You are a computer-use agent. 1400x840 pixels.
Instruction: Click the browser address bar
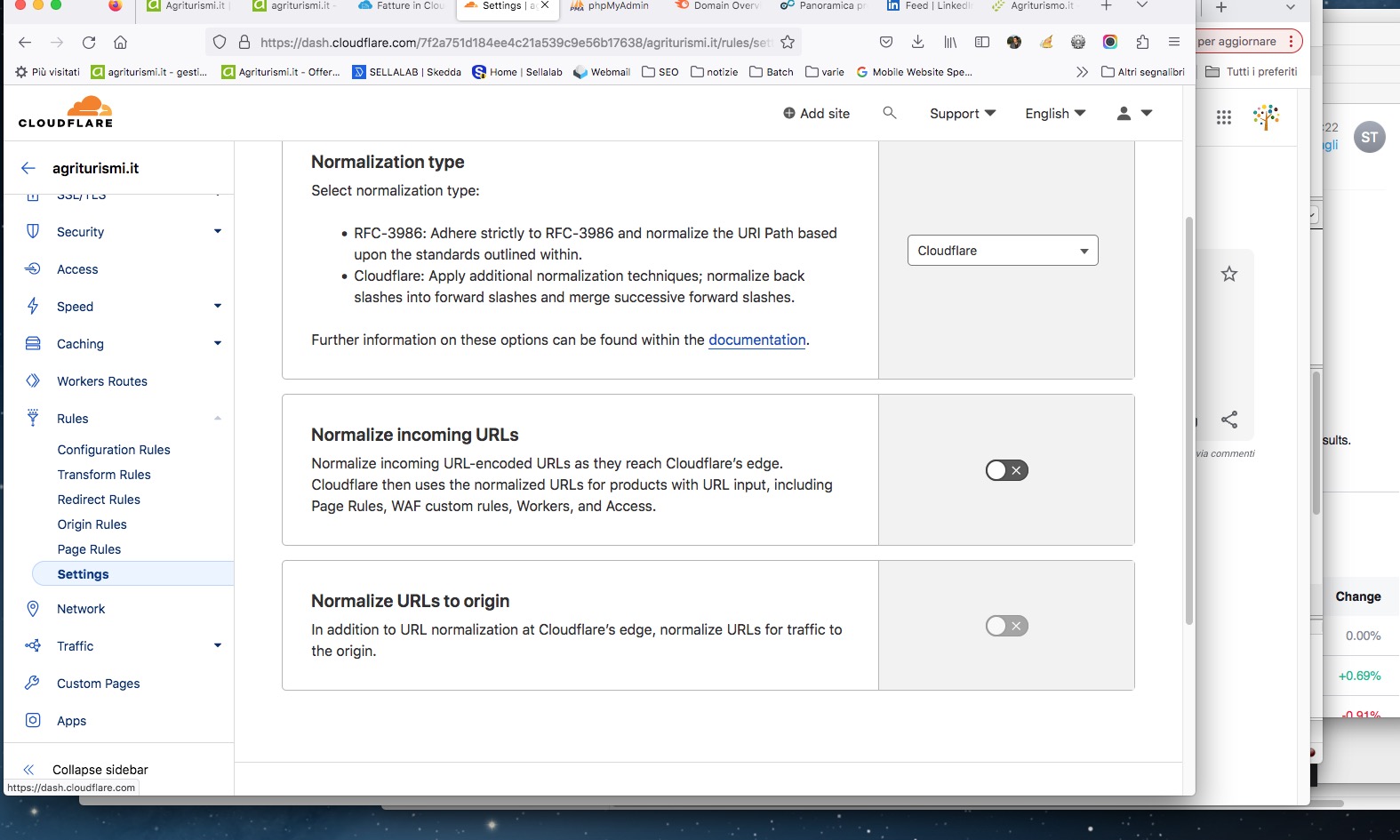tap(516, 42)
